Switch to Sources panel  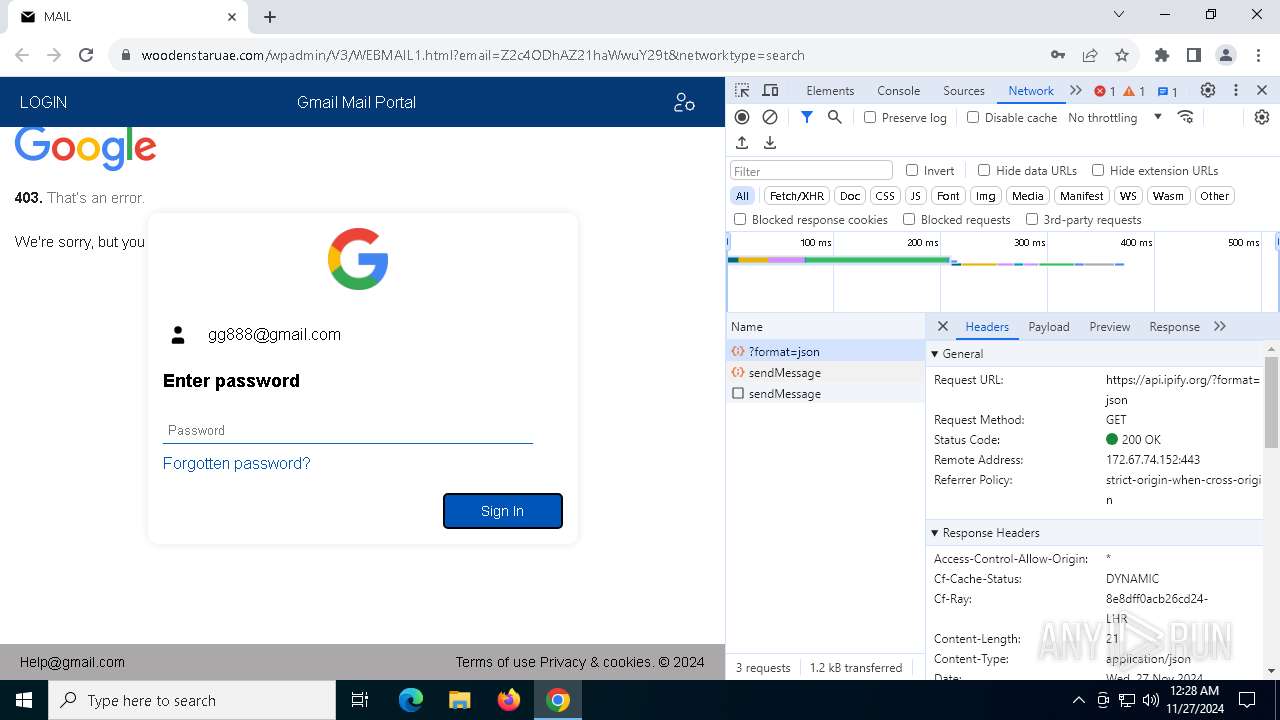click(x=964, y=90)
